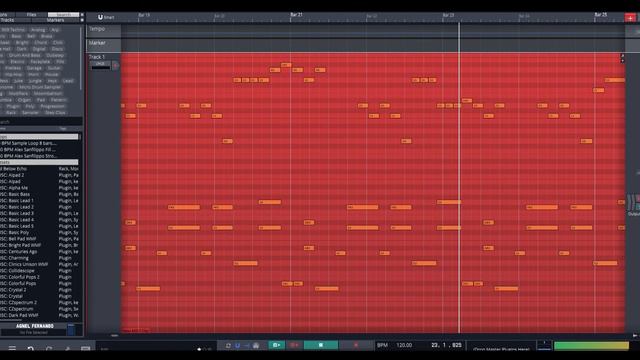Viewport: 640px width, 360px height.
Task: Select the Basic Bass preset
Action: click(x=39, y=194)
